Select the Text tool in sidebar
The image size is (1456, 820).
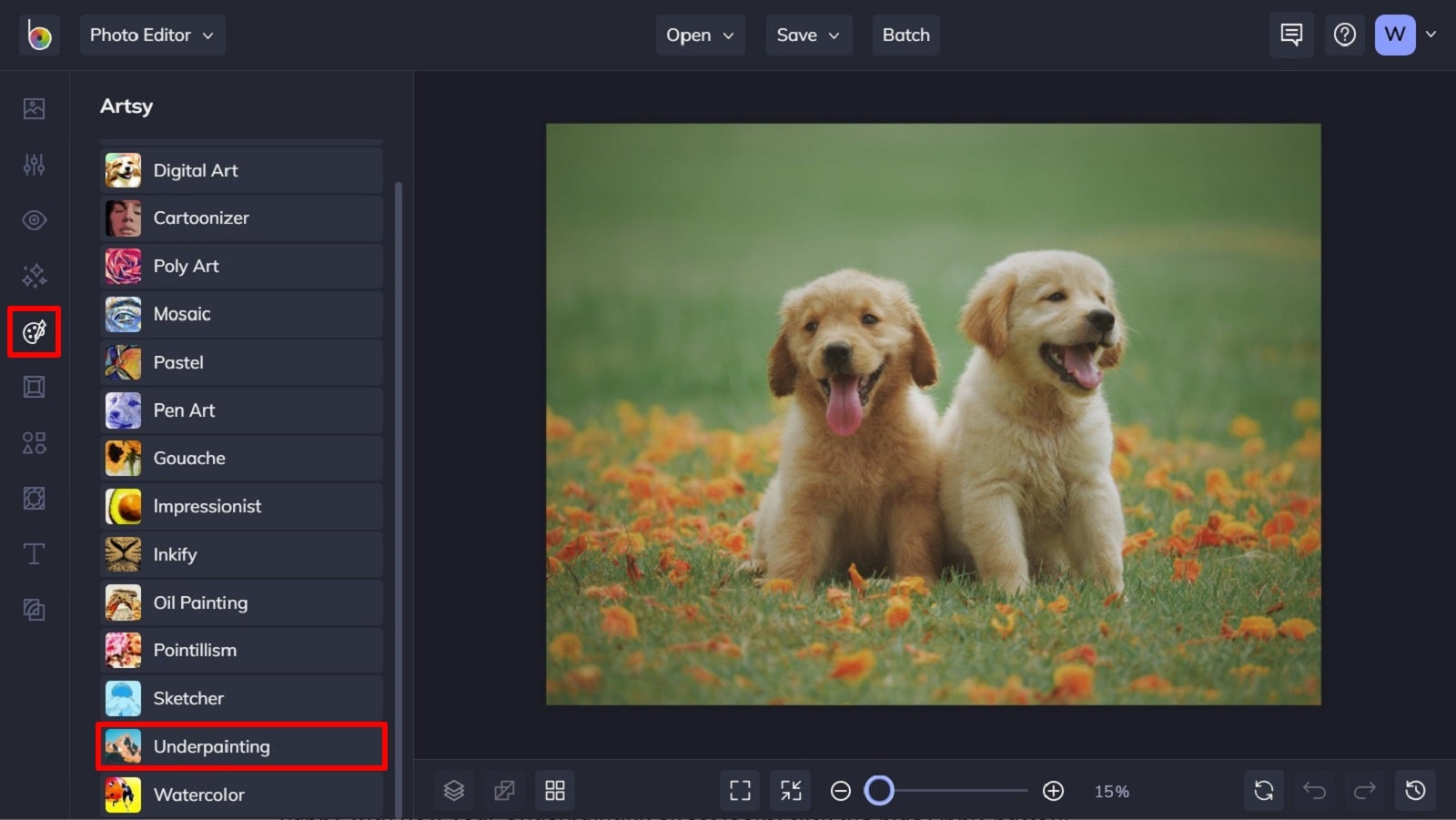34,553
